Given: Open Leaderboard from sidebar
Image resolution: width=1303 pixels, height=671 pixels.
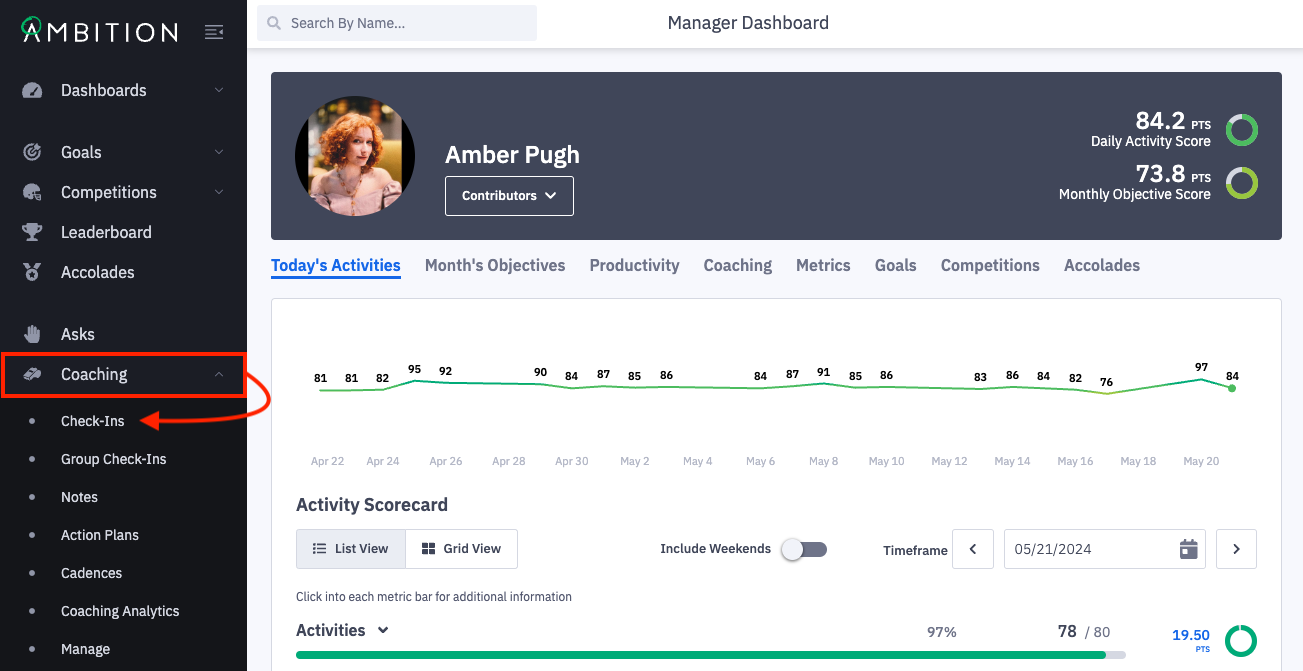Looking at the screenshot, I should (x=106, y=232).
